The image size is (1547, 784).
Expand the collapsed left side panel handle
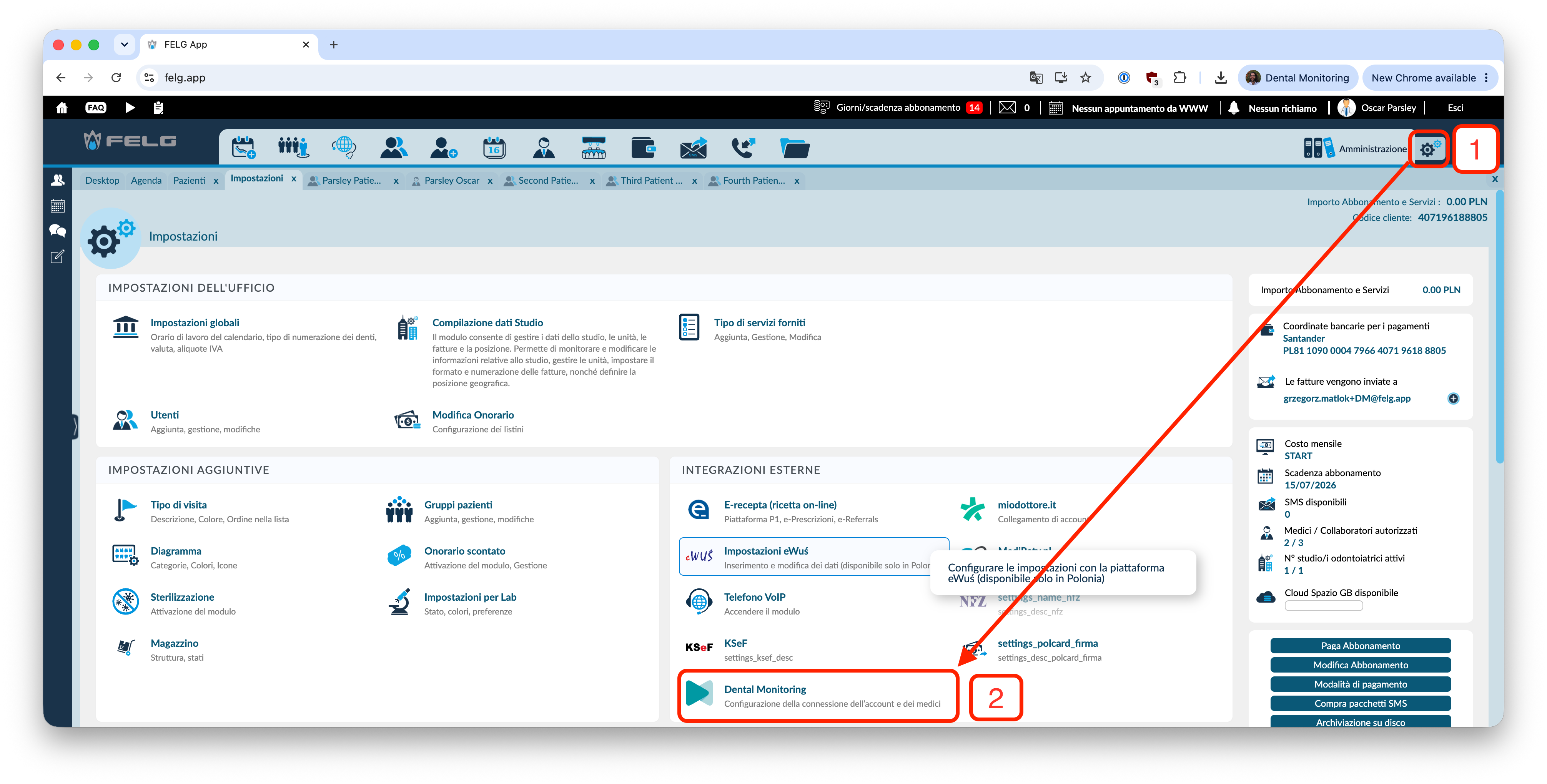[x=75, y=427]
